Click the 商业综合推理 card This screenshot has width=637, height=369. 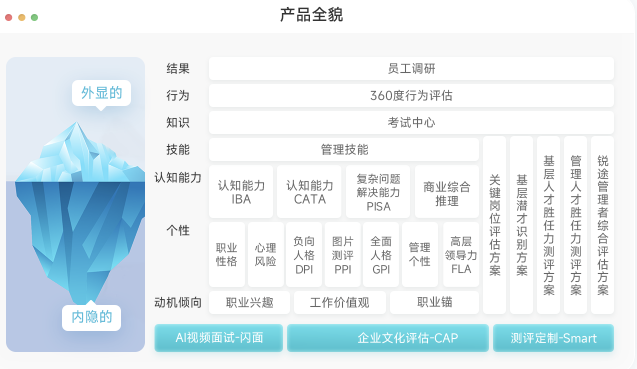click(447, 191)
